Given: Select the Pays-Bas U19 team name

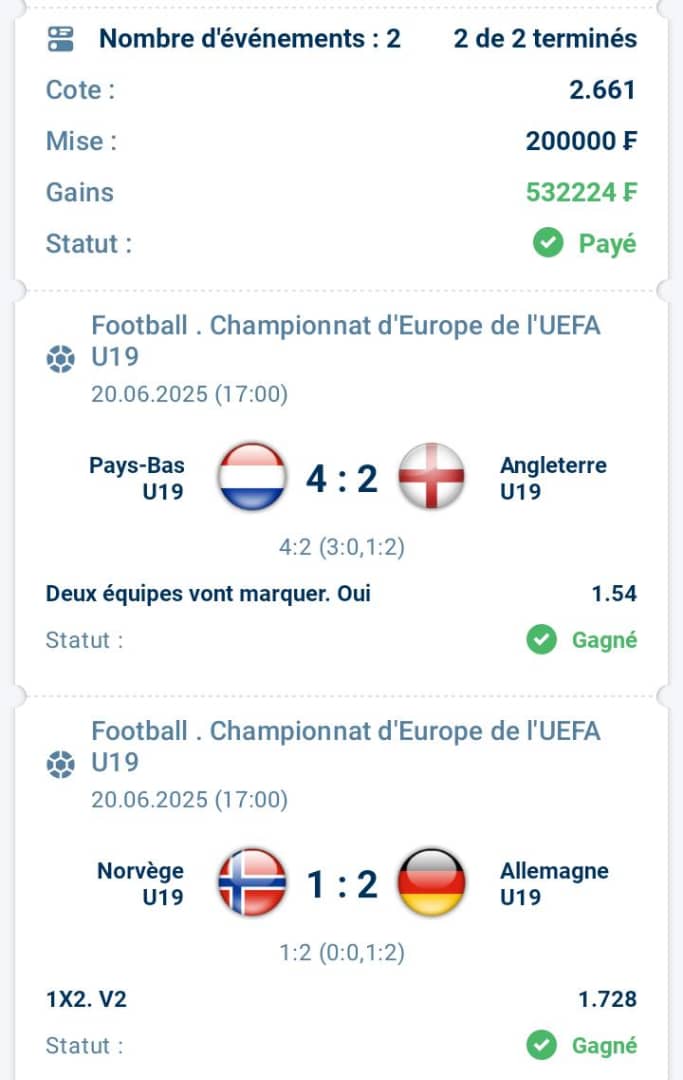Looking at the screenshot, I should click(x=137, y=478).
